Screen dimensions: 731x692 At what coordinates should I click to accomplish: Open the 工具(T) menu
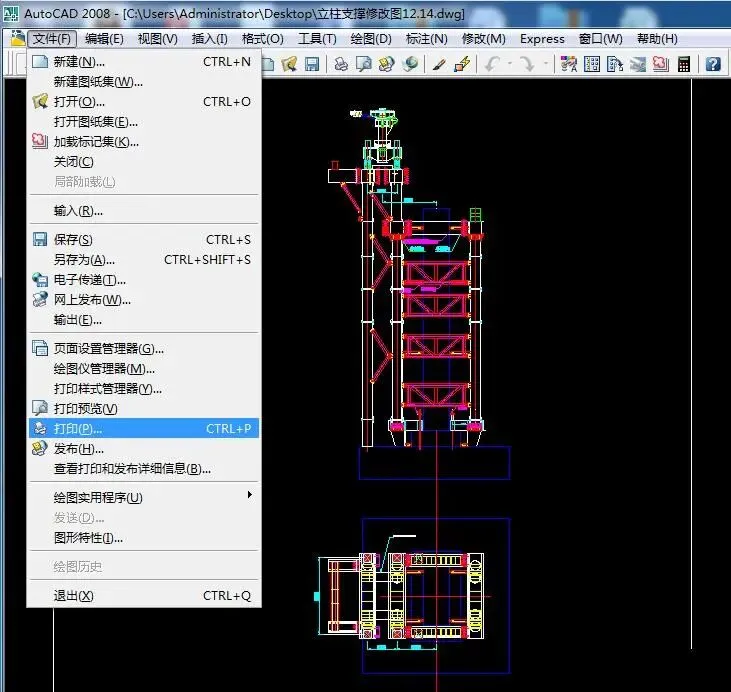[x=317, y=39]
